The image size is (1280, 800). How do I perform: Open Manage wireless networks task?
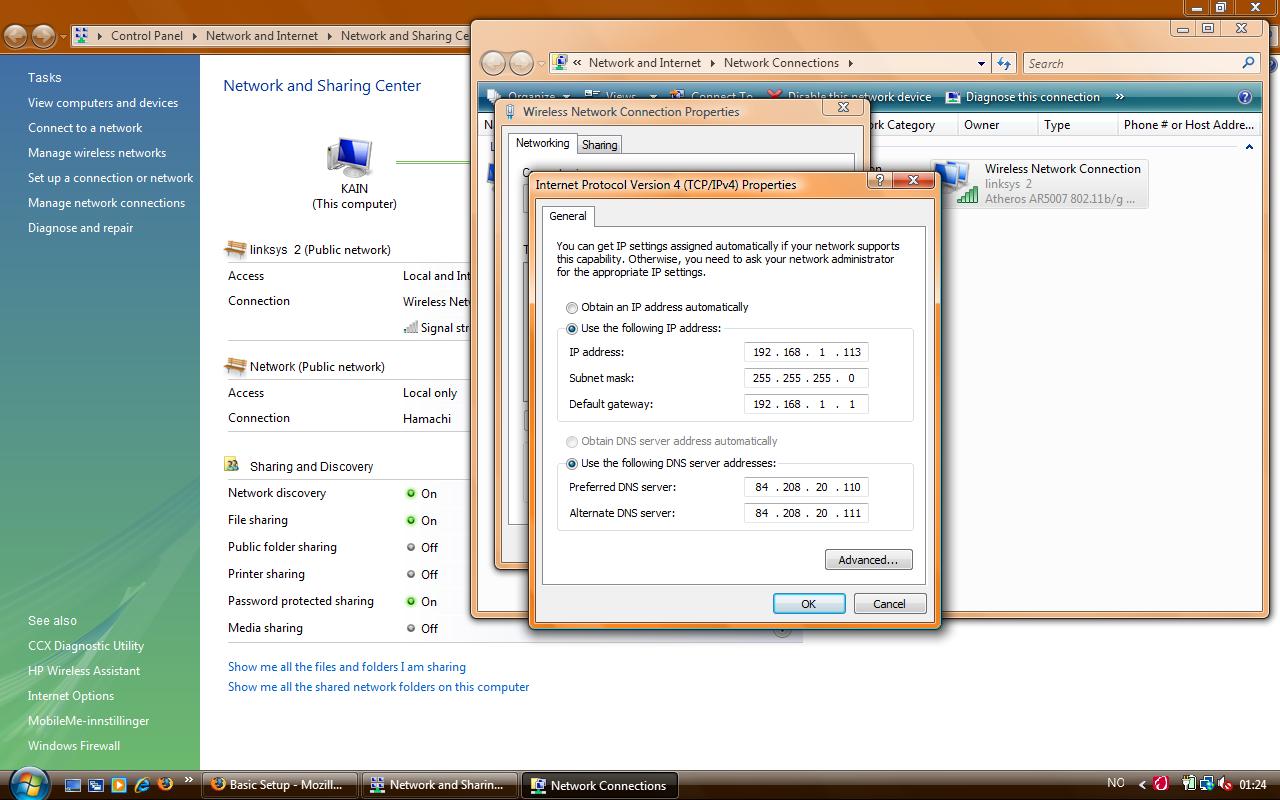coord(97,153)
